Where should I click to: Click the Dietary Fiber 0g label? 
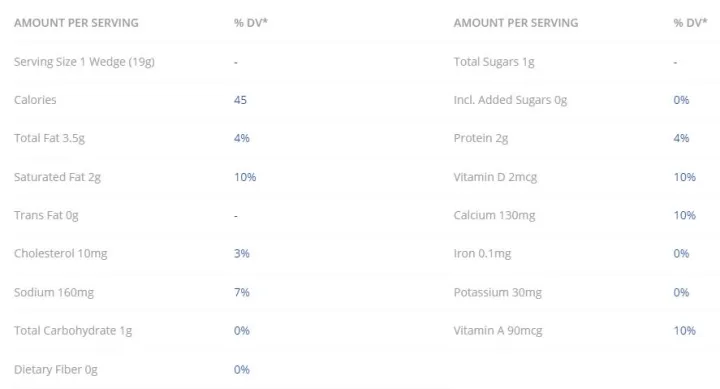(x=56, y=370)
